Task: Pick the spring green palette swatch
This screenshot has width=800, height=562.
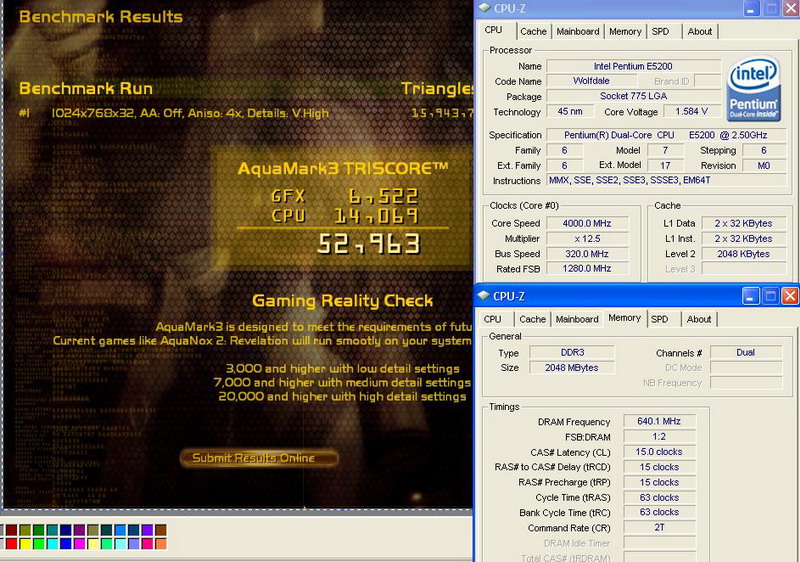Action: (107, 544)
